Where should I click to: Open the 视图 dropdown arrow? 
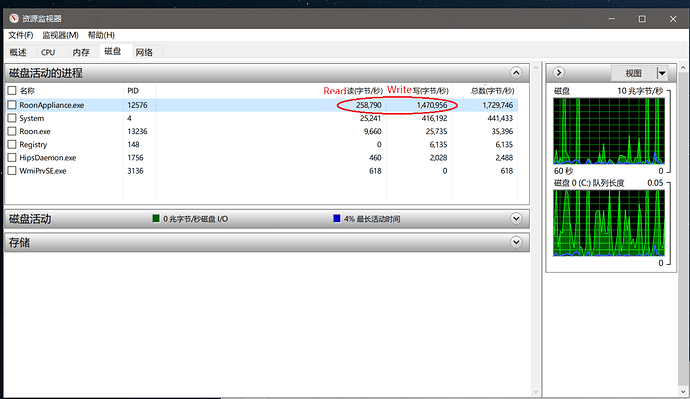point(662,73)
